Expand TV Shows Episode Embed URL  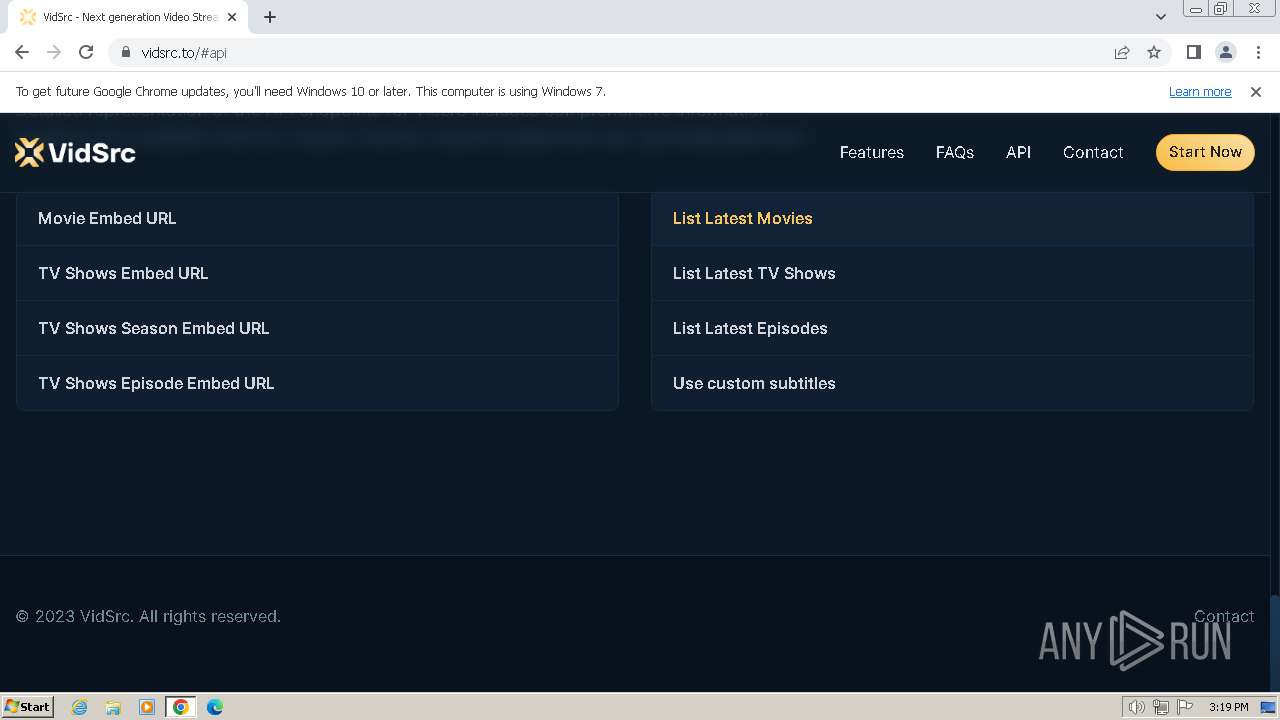click(317, 383)
